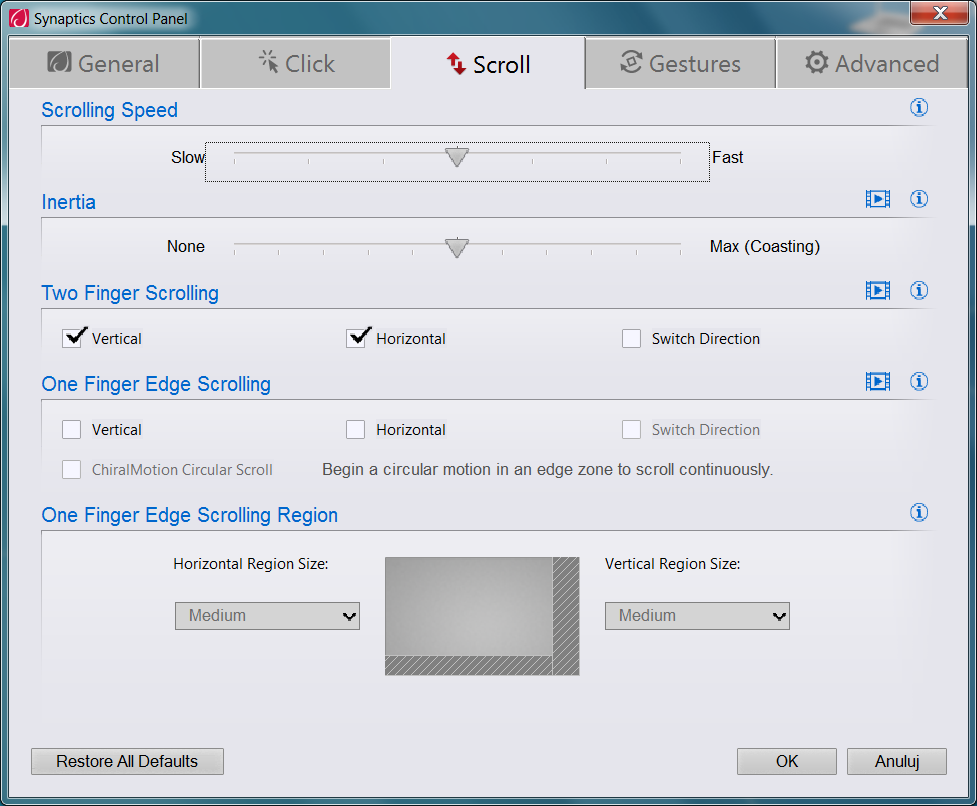The height and width of the screenshot is (806, 977).
Task: Toggle One Finger Edge Switch Direction checkbox
Action: tap(631, 429)
